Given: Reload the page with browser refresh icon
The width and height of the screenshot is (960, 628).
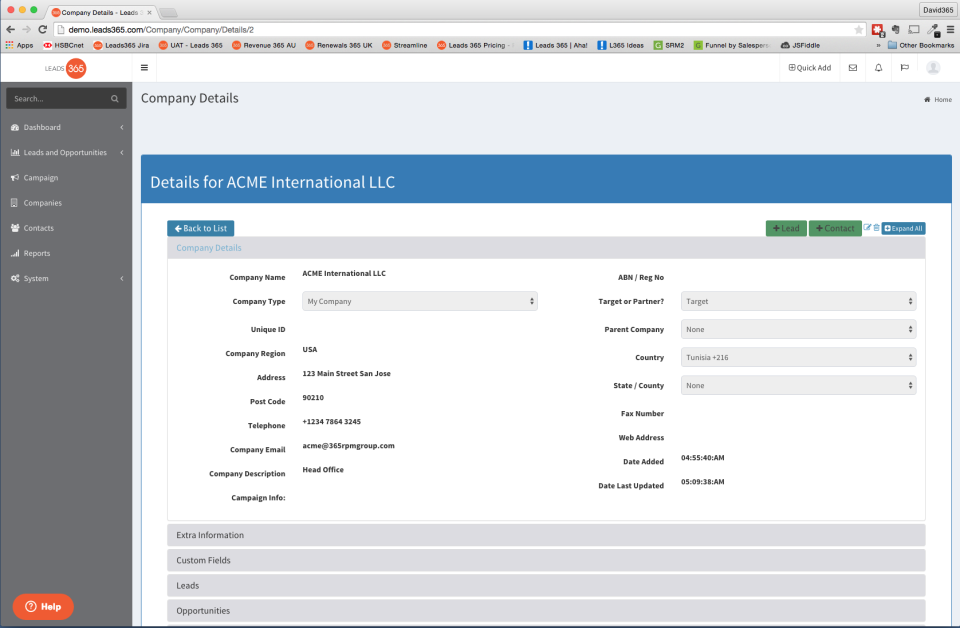Looking at the screenshot, I should click(42, 29).
